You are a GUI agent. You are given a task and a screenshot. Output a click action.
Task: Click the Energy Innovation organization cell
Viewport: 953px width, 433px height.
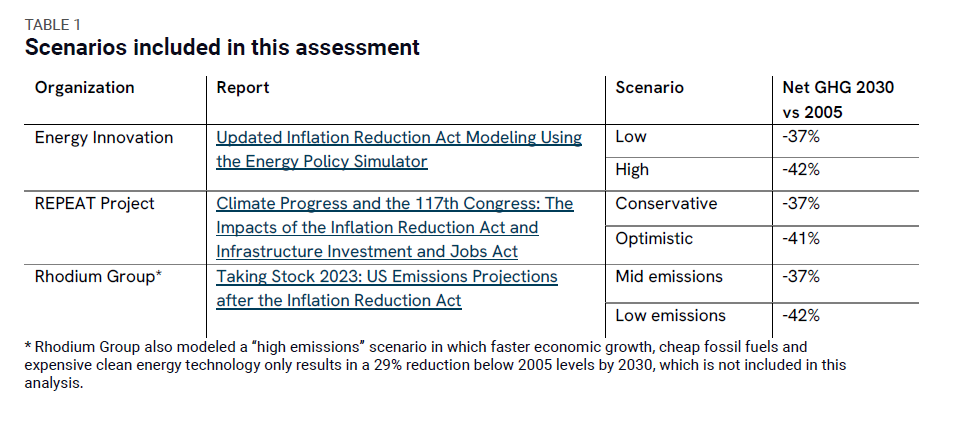(x=104, y=138)
